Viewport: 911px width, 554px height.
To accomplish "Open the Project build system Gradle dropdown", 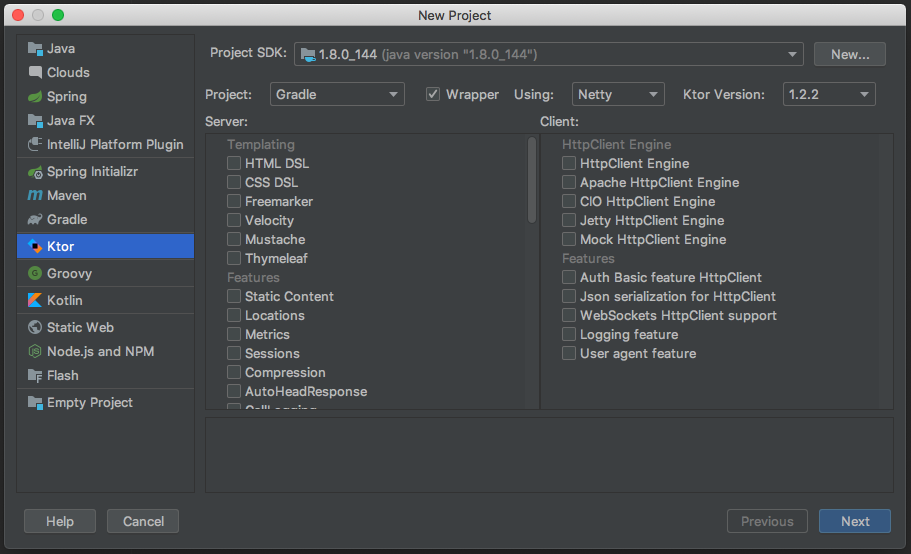I will 337,94.
